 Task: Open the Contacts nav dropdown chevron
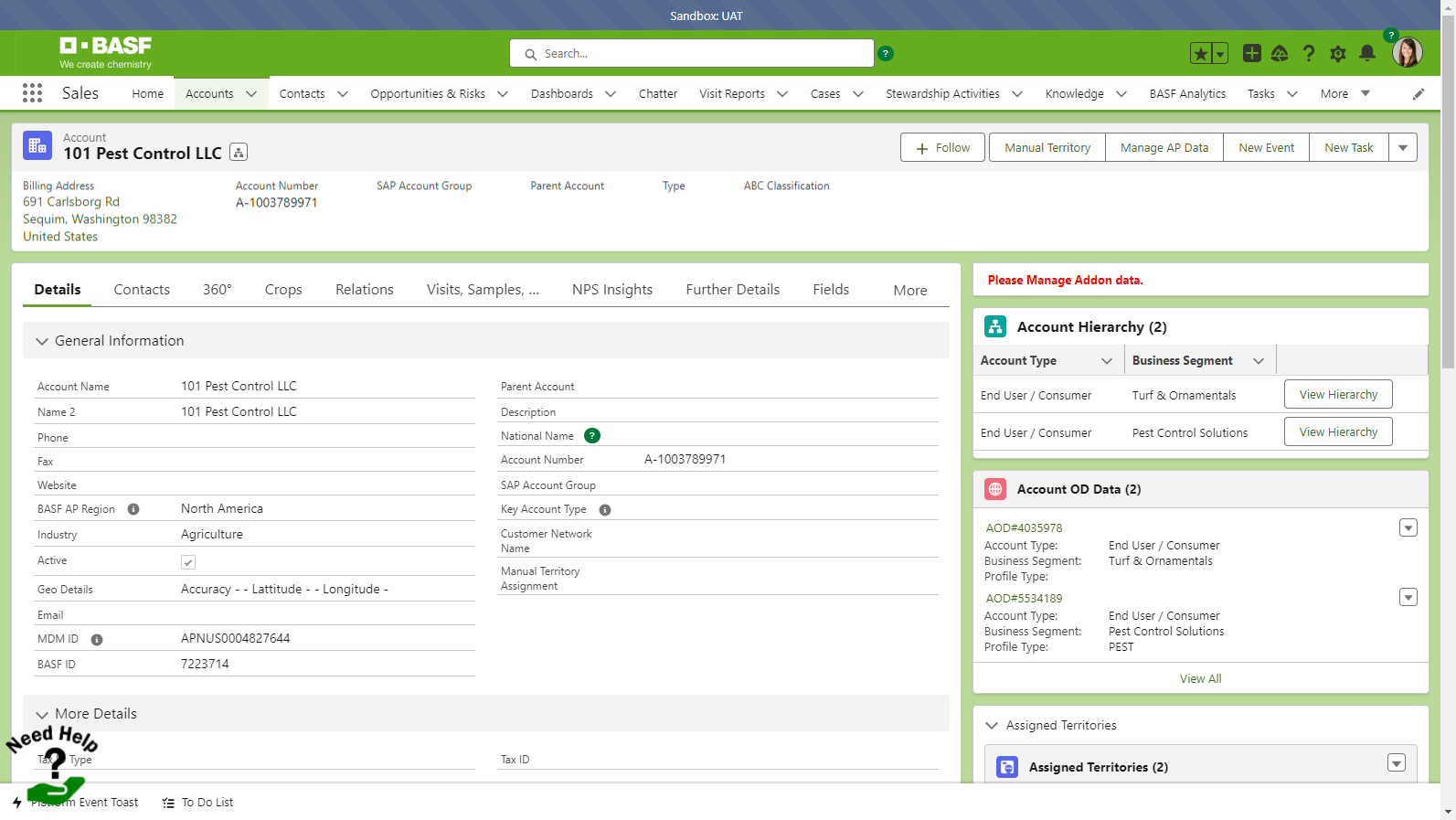343,94
